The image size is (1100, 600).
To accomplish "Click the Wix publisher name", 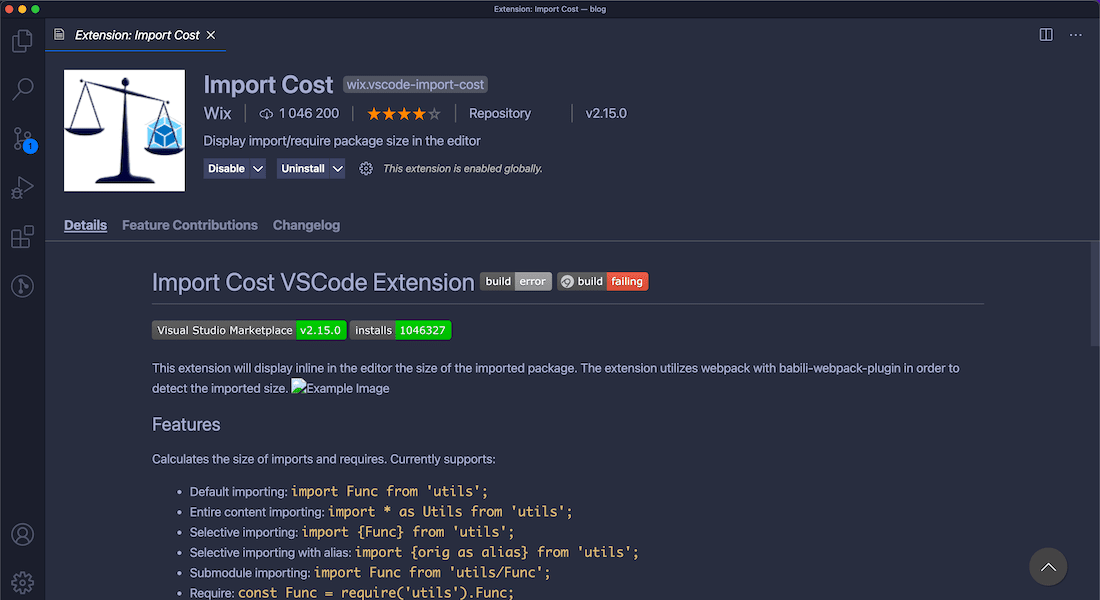I will coord(217,114).
